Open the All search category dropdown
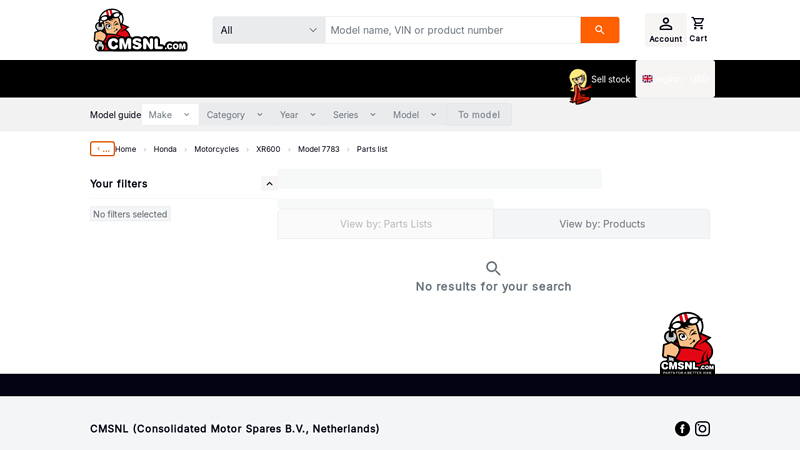The width and height of the screenshot is (800, 450). 269,30
